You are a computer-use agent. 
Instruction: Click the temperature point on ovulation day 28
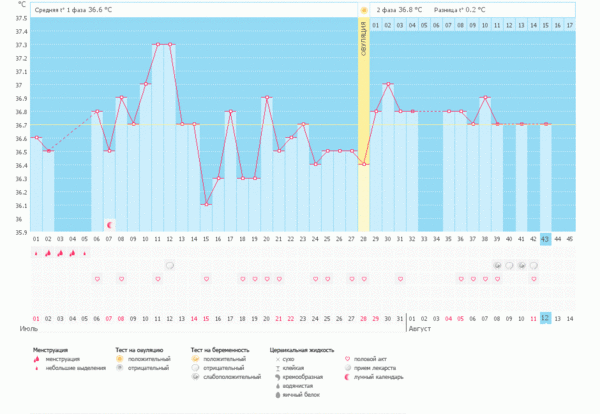coord(364,164)
